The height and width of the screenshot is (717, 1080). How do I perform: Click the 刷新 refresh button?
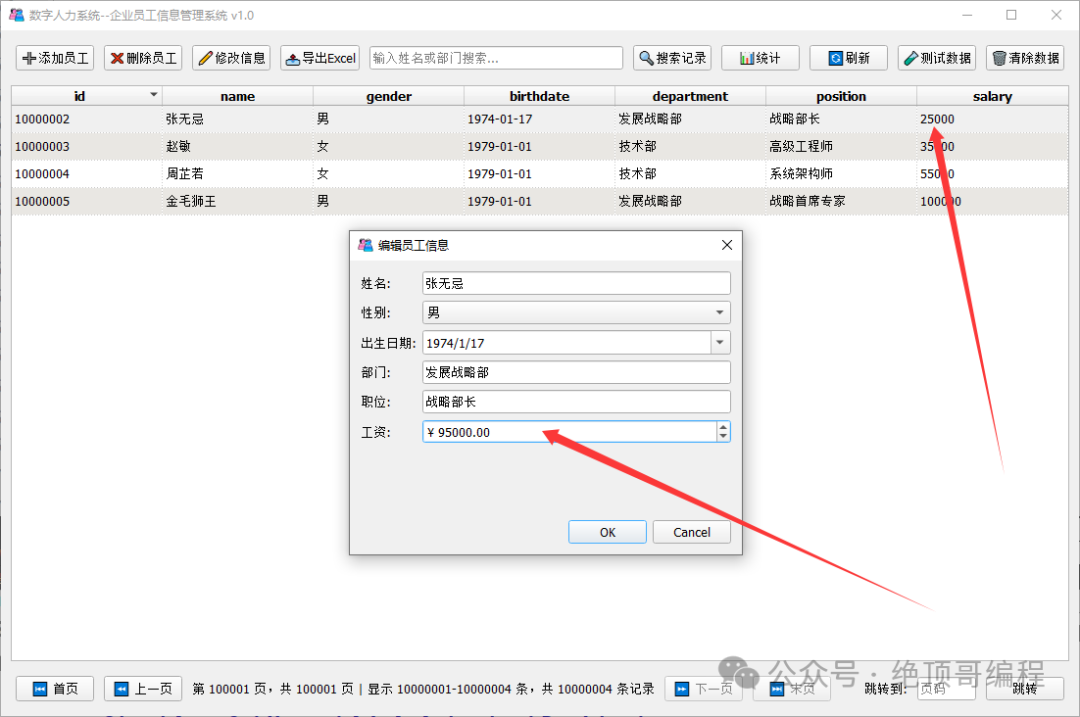click(849, 59)
